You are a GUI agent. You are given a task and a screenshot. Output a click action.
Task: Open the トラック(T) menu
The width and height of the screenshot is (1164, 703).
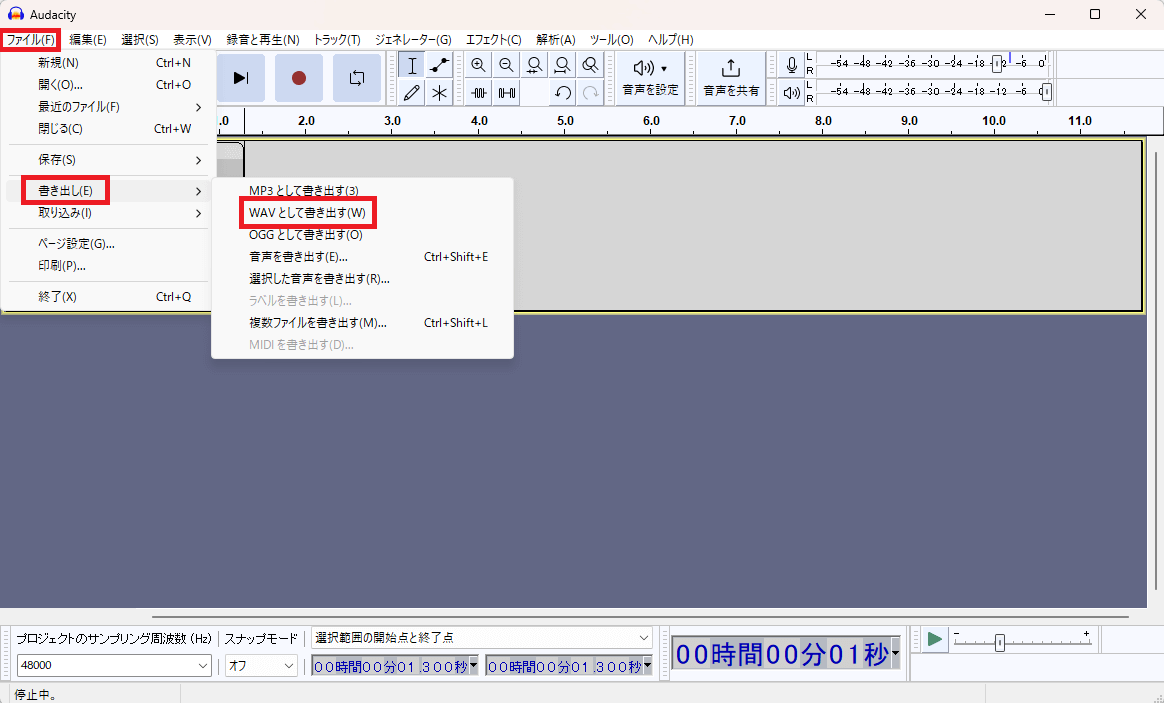(337, 39)
